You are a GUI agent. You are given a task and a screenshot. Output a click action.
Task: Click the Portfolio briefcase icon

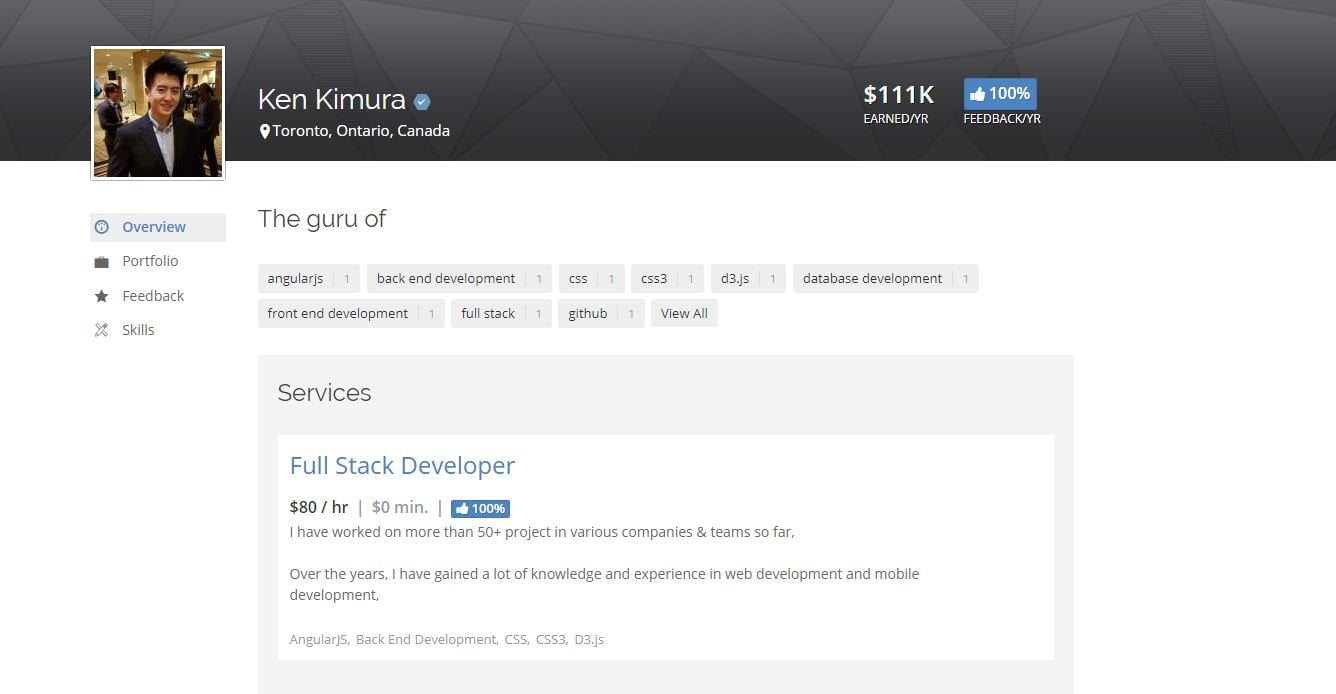tap(101, 262)
